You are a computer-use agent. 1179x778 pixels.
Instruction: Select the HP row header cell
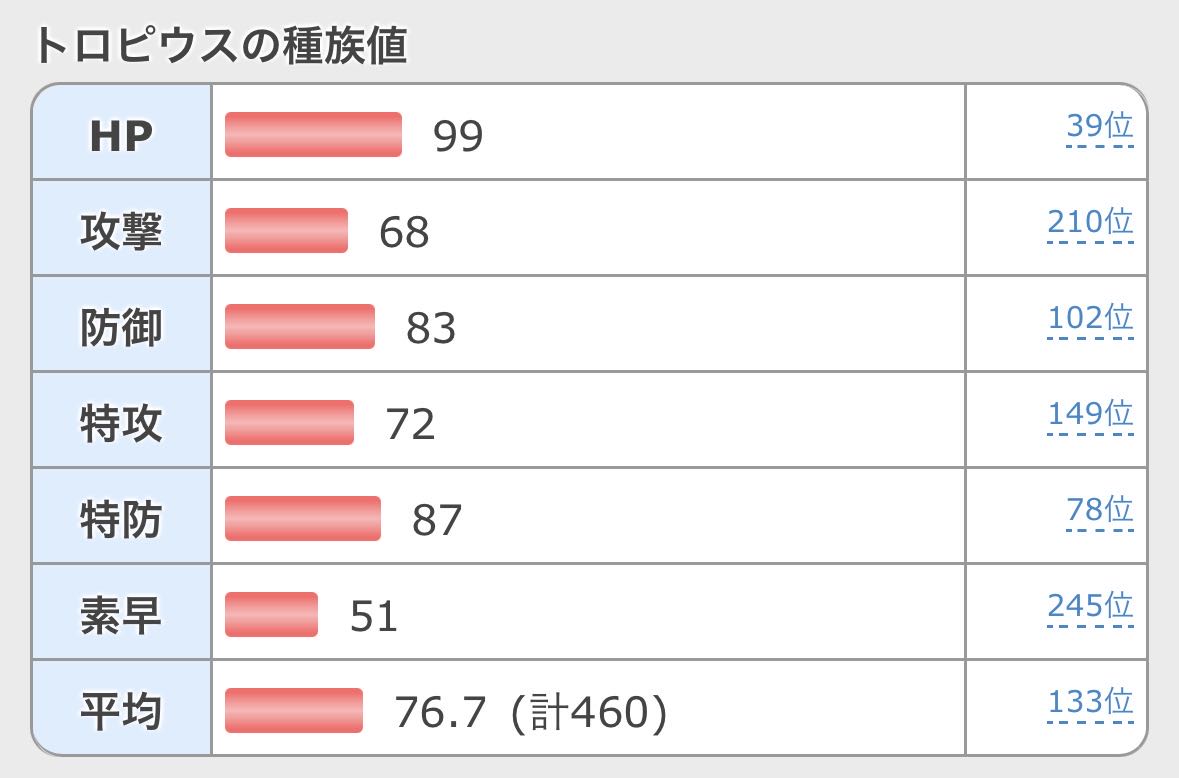pyautogui.click(x=122, y=132)
